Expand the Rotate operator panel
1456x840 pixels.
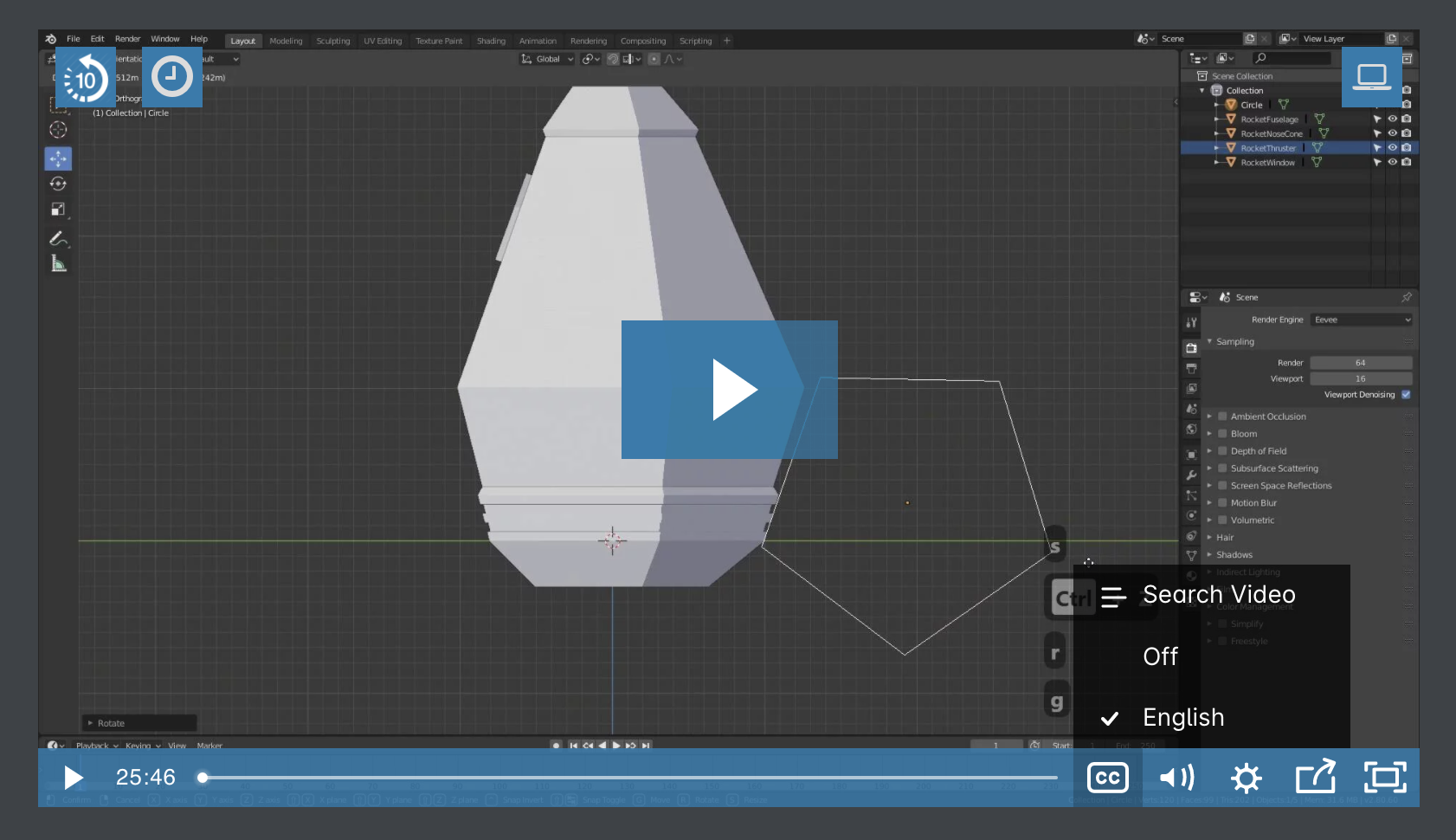point(91,723)
